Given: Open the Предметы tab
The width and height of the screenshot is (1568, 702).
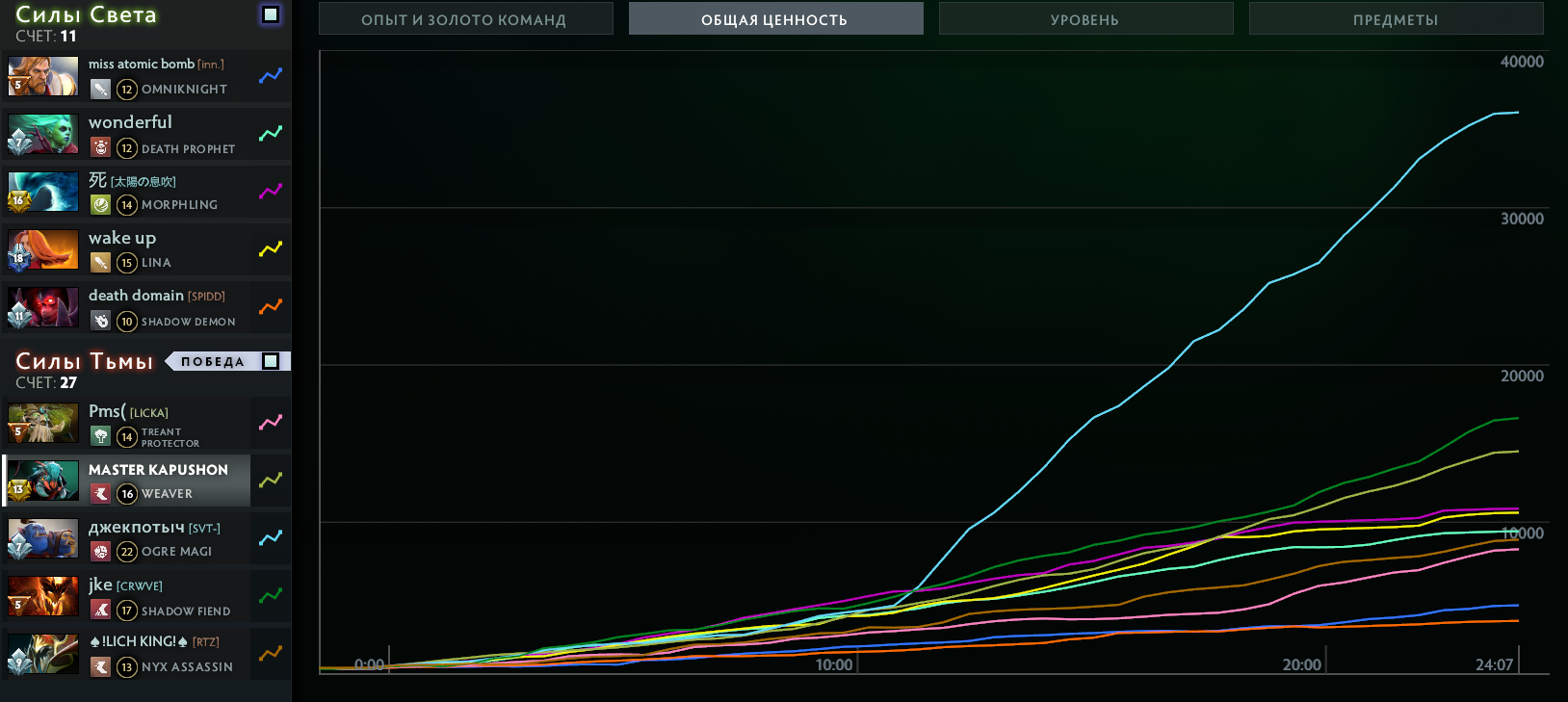Looking at the screenshot, I should (x=1396, y=19).
